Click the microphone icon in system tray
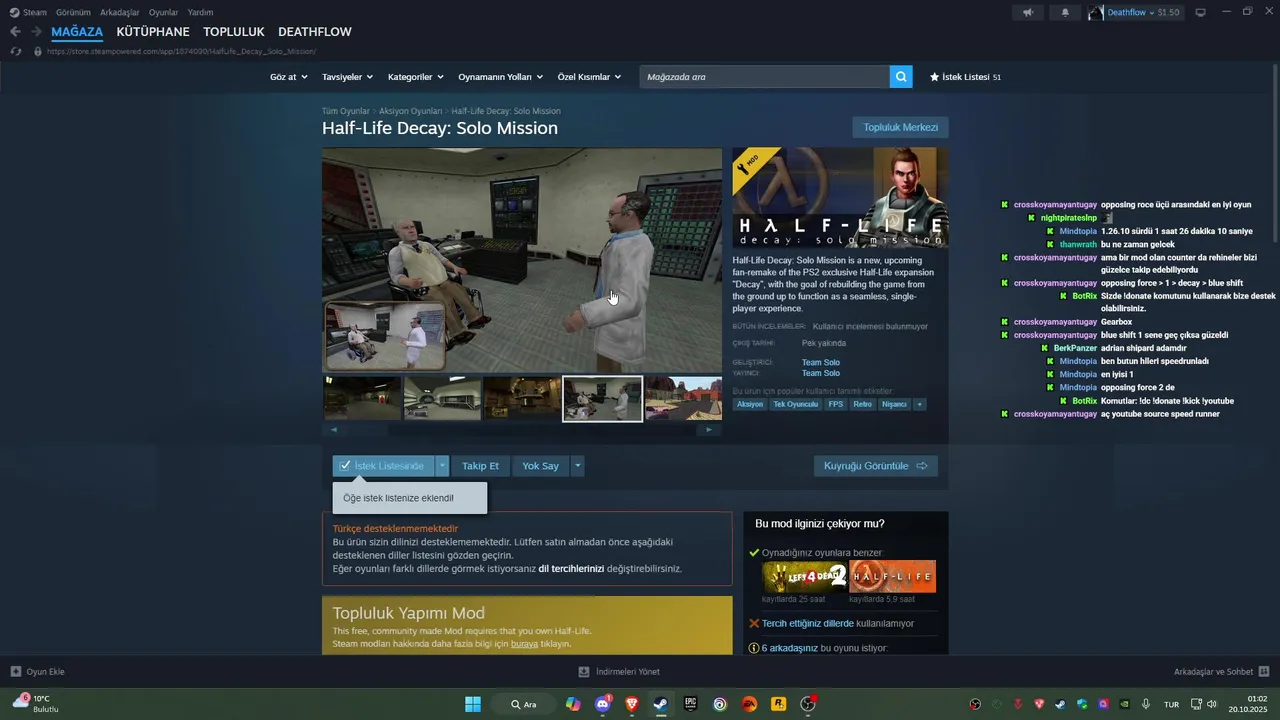 tap(1146, 704)
